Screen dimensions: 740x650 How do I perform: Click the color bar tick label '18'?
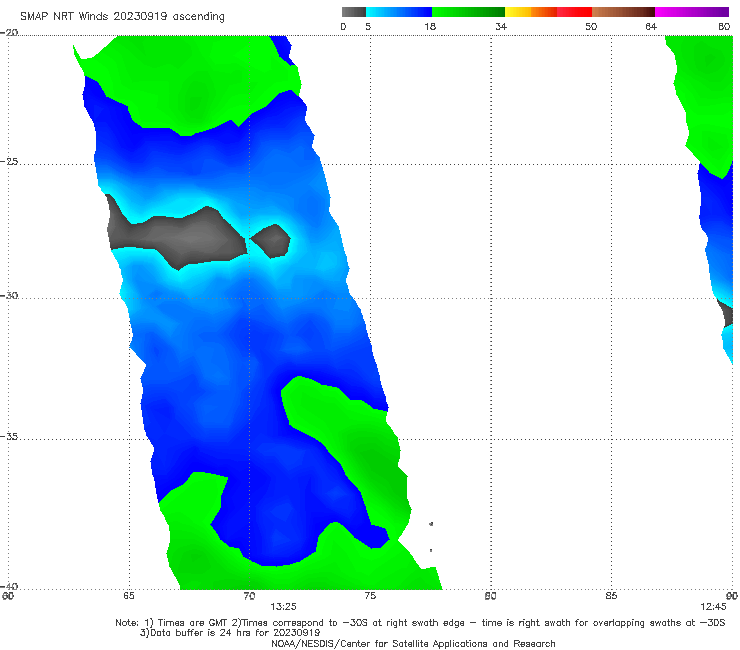[x=430, y=26]
